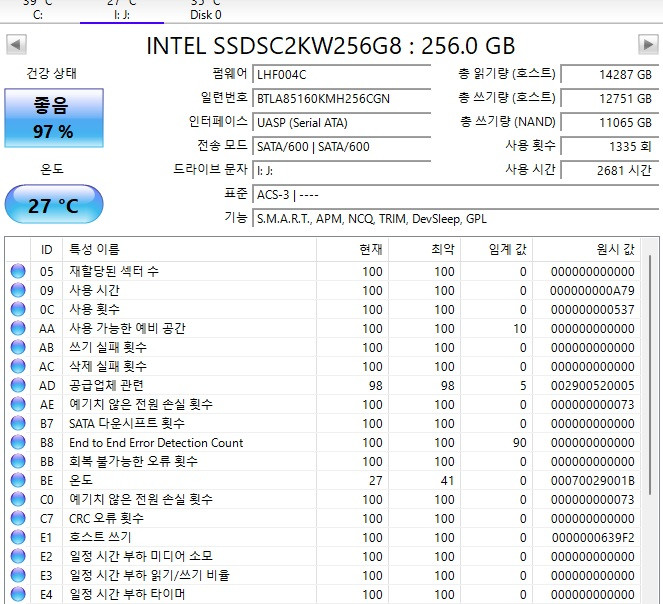Click the 좋음 97 % health status button
Viewport: 663px width, 604px height.
pyautogui.click(x=54, y=118)
